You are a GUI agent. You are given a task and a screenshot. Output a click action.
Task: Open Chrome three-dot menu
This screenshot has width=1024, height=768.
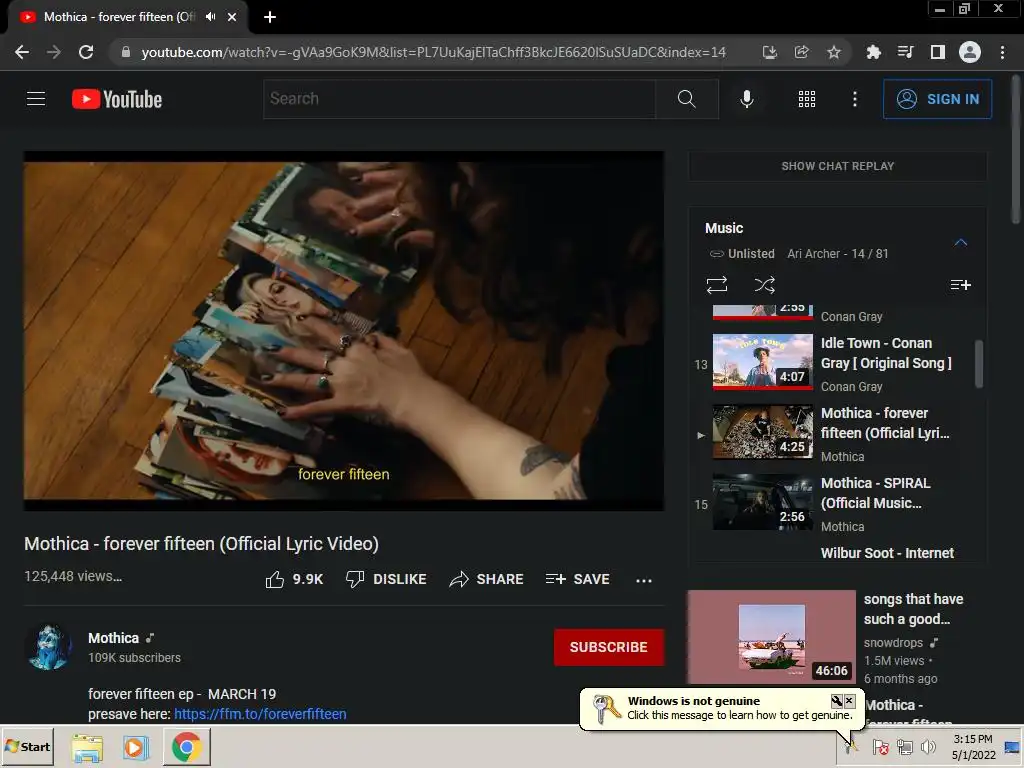(x=1002, y=52)
